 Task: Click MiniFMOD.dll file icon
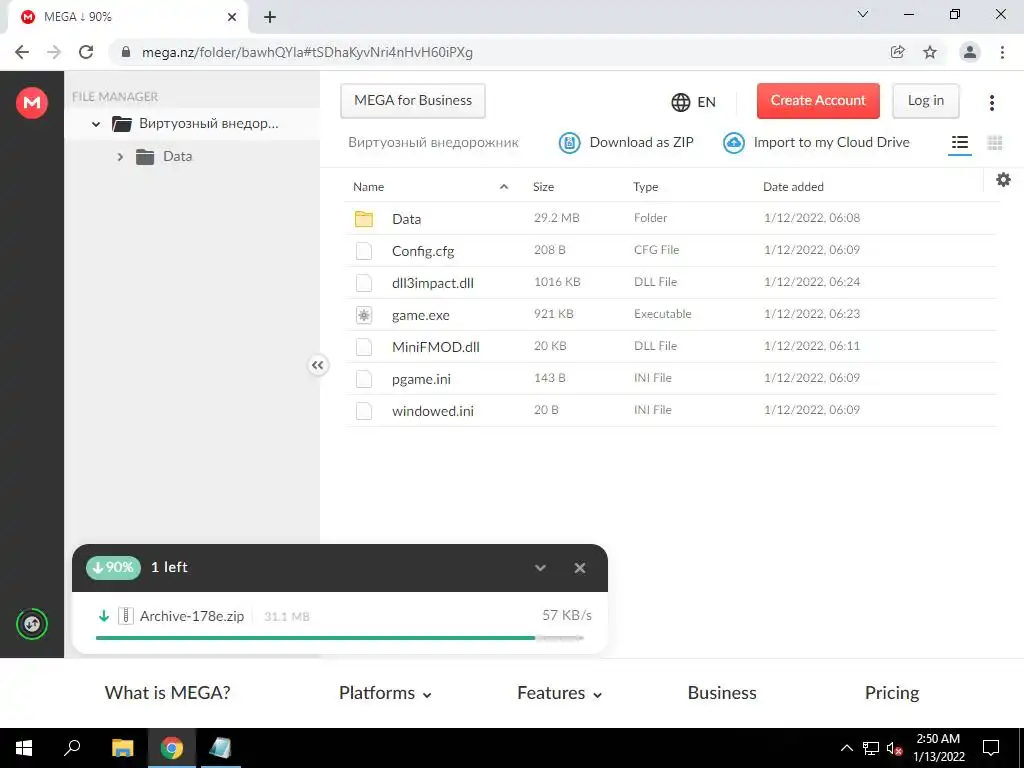point(364,347)
